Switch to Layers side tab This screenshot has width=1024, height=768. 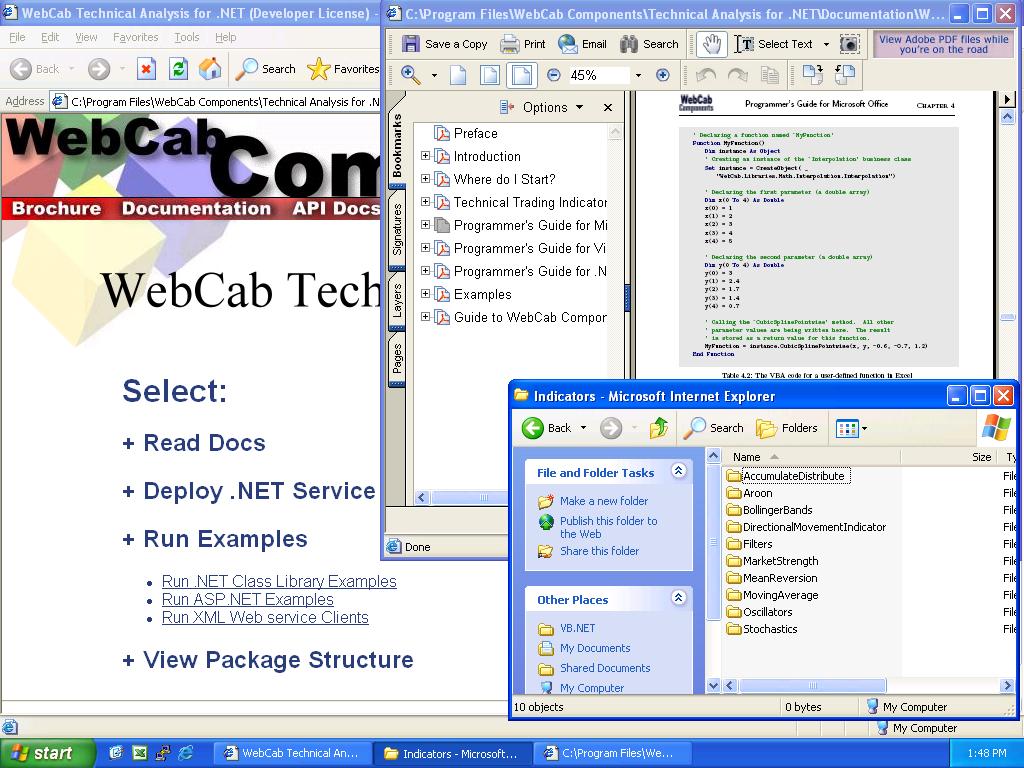click(397, 301)
